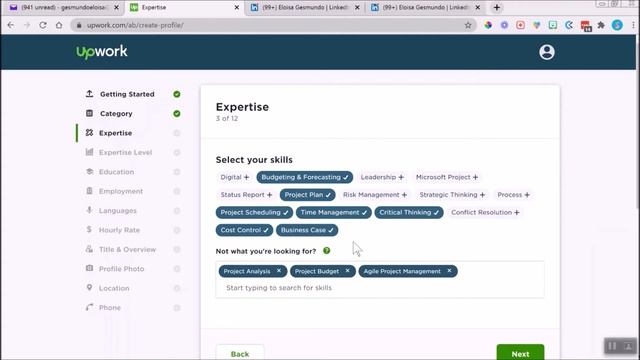Go to Education step

click(x=116, y=172)
